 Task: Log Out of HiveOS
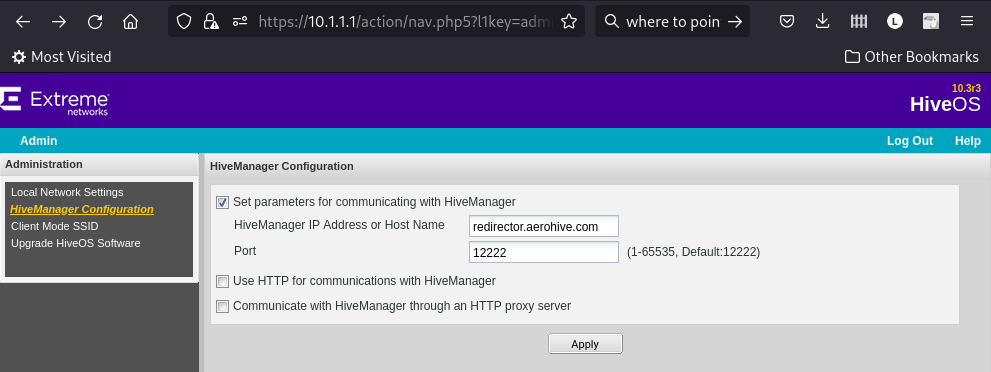pyautogui.click(x=909, y=141)
